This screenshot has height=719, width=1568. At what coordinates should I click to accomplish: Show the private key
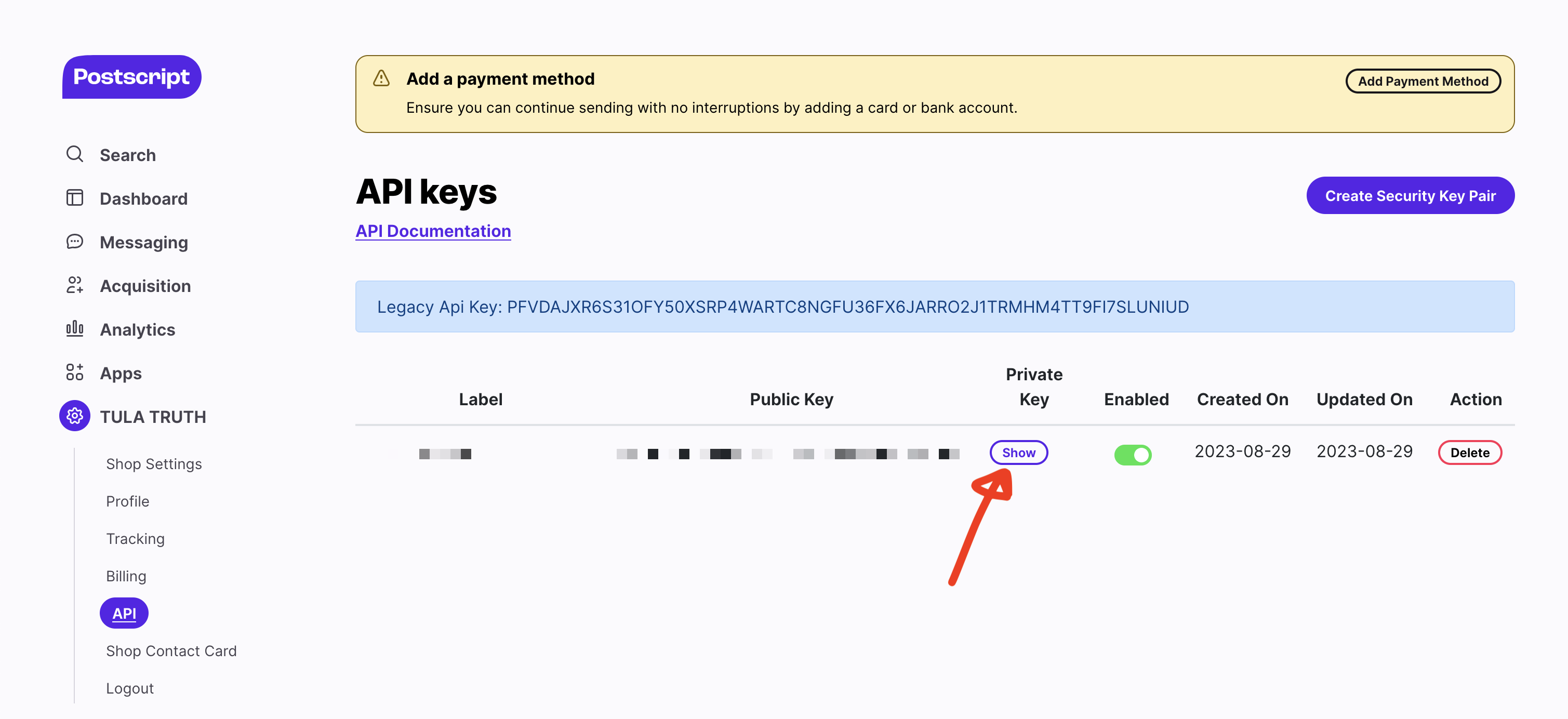pos(1018,452)
